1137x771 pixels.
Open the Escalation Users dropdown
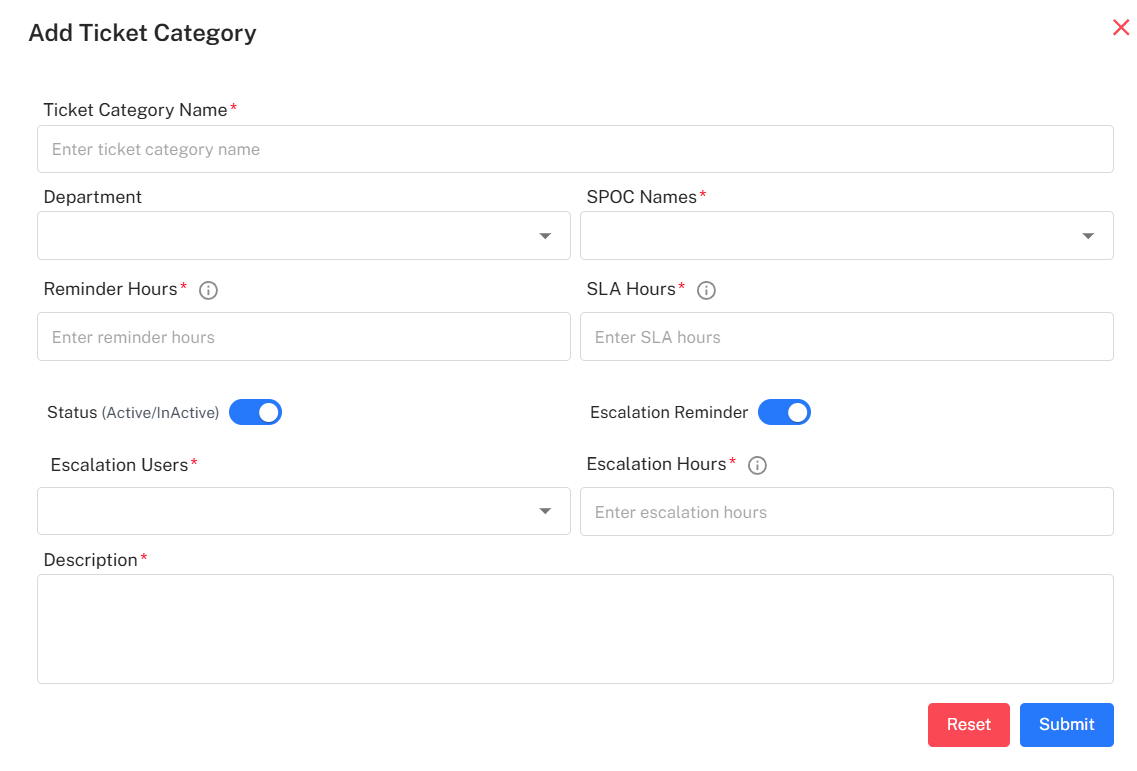(x=303, y=511)
